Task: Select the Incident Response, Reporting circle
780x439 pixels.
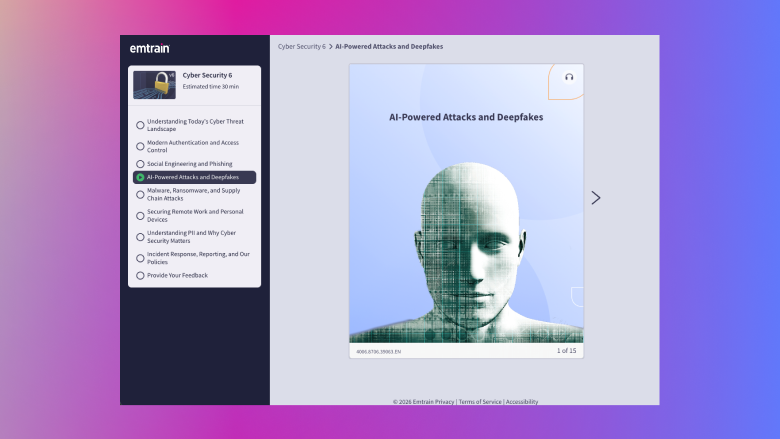Action: 140,258
